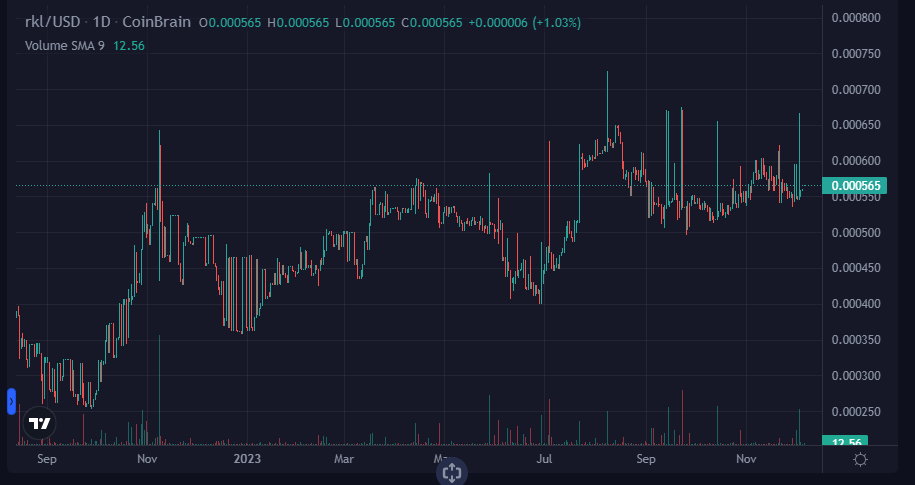Click the low price value L0.000565
Image resolution: width=915 pixels, height=485 pixels.
(x=365, y=23)
